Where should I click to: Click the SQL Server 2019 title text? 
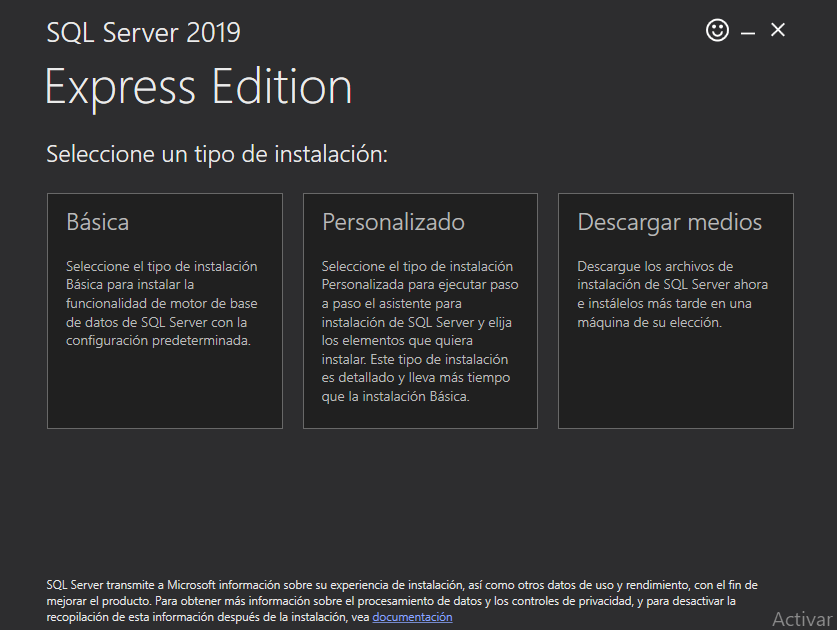point(142,32)
